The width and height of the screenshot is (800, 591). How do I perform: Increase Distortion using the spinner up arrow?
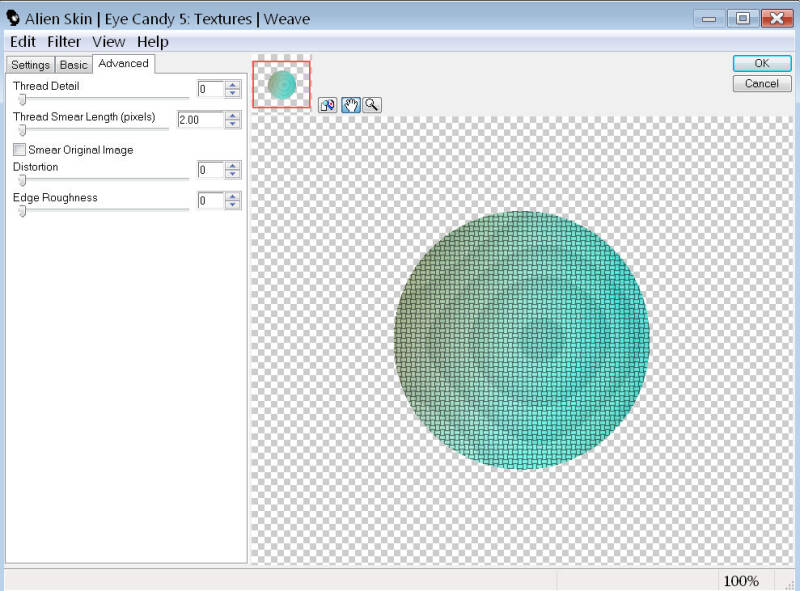tap(233, 166)
